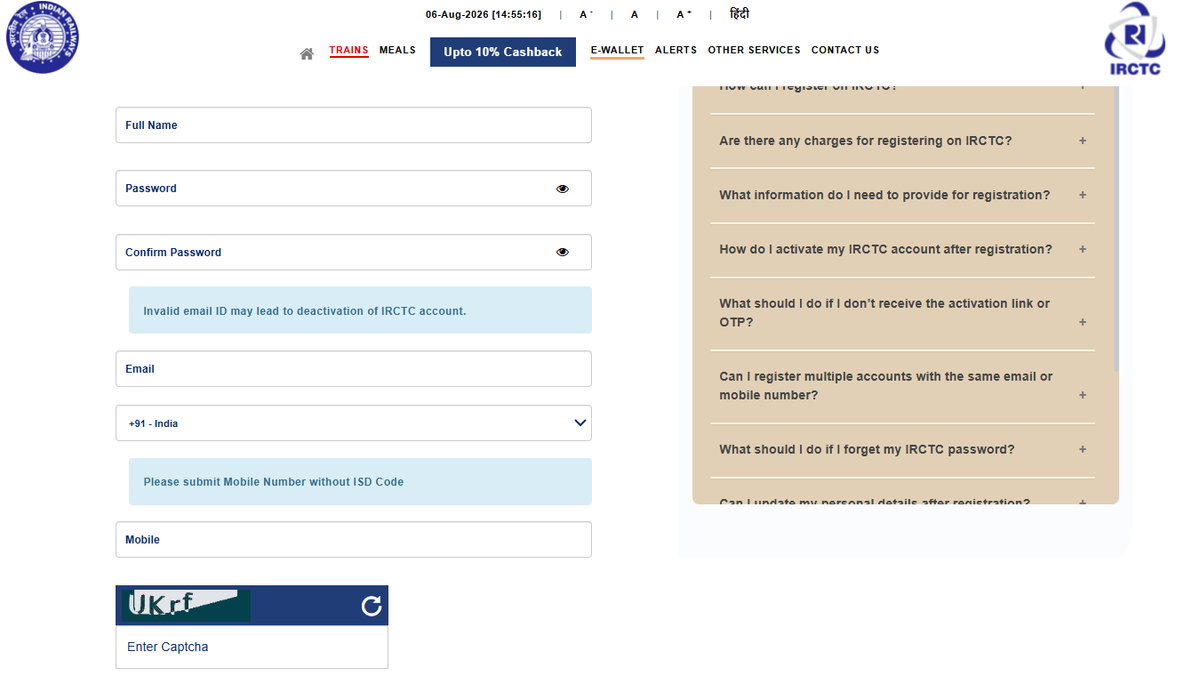The image size is (1200, 676).
Task: Click the FAQ panel scrollbar
Action: pos(1115,230)
